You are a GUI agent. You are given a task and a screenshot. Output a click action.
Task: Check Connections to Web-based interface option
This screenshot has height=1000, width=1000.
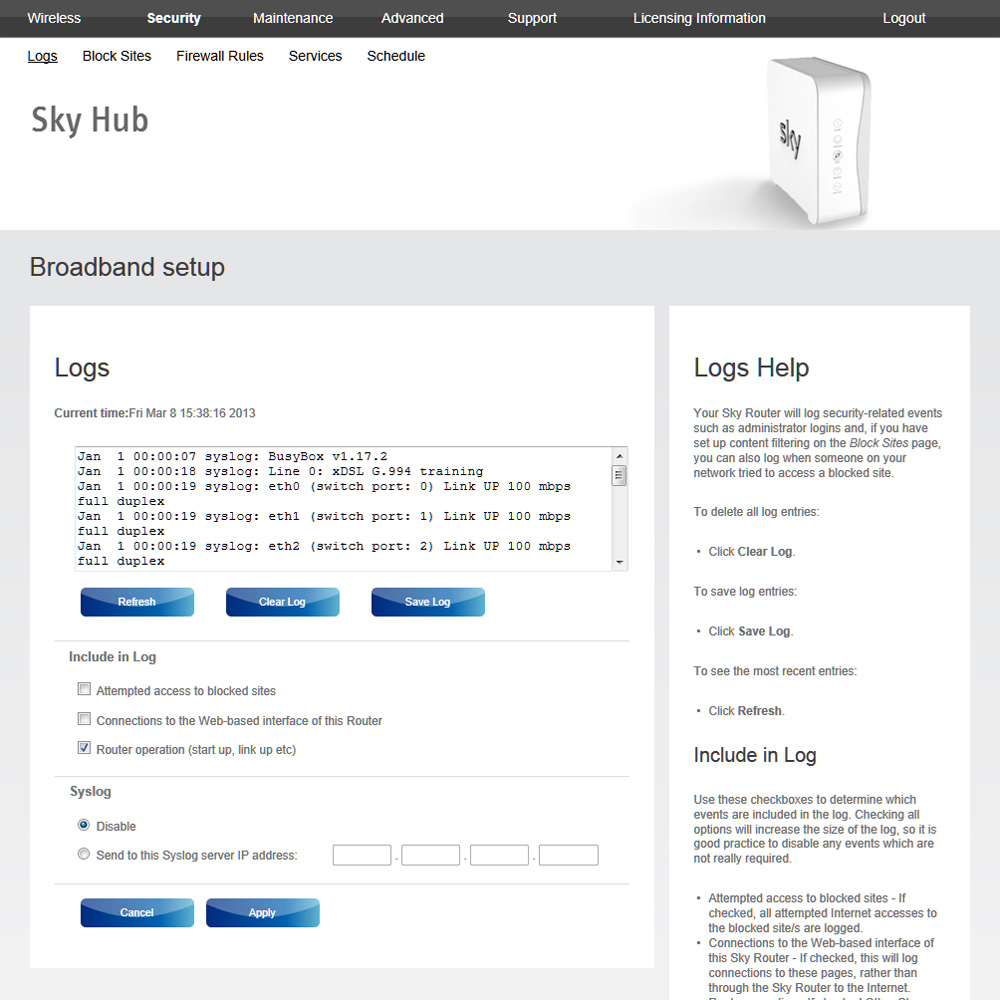[x=84, y=719]
